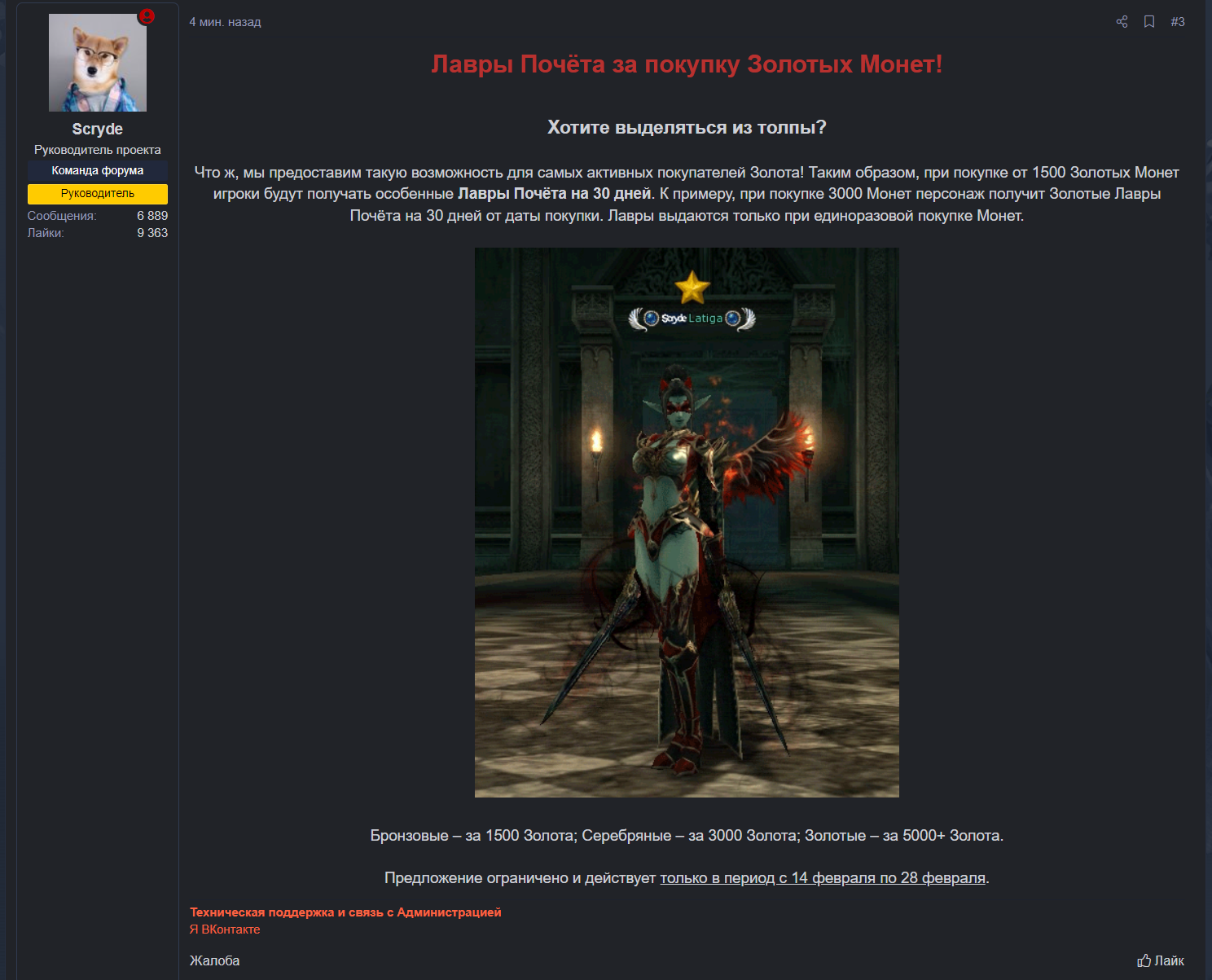Open the #3 post permalink
This screenshot has height=980, width=1212.
[x=1177, y=22]
